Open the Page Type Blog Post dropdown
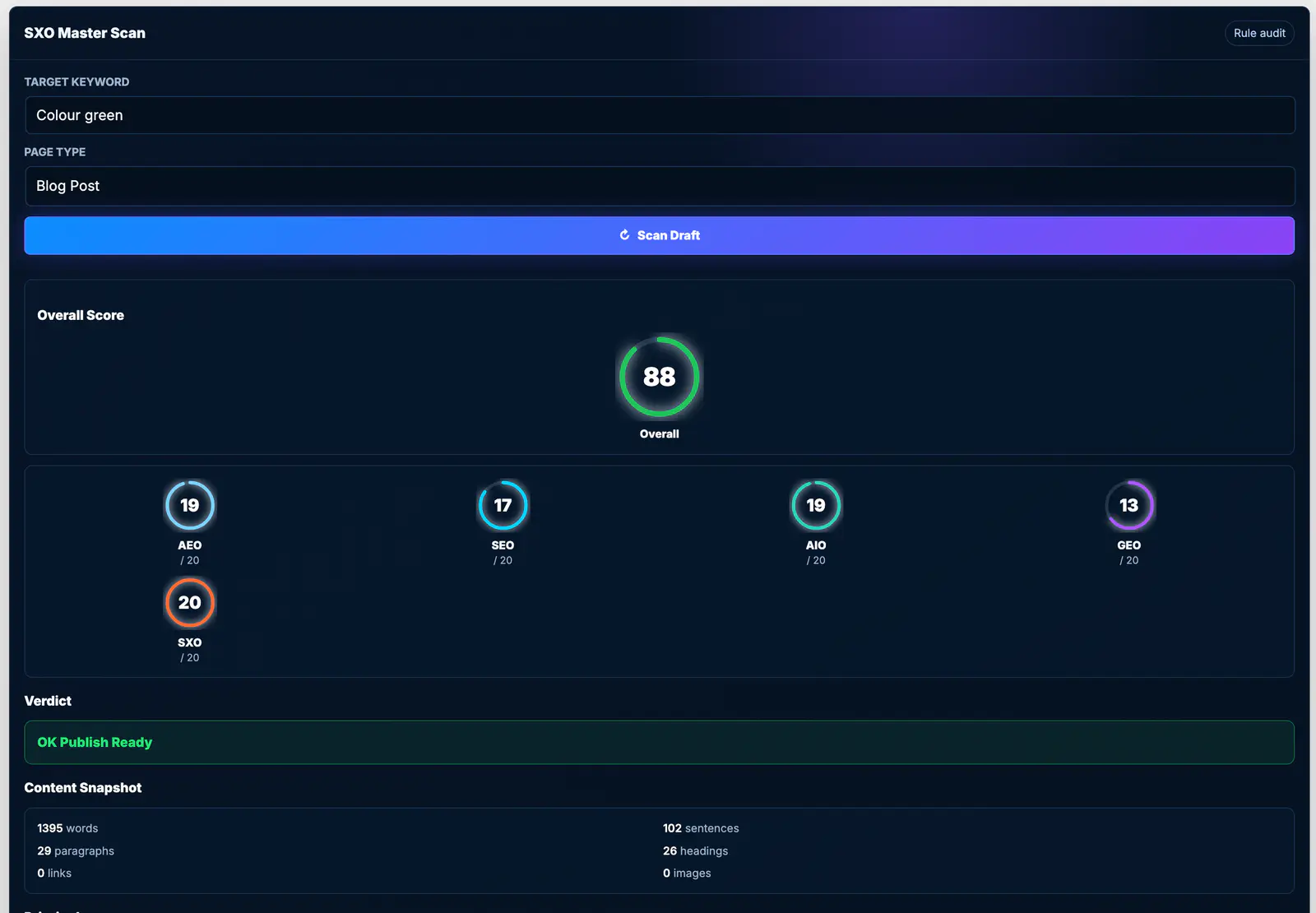This screenshot has height=913, width=1316. (x=660, y=186)
